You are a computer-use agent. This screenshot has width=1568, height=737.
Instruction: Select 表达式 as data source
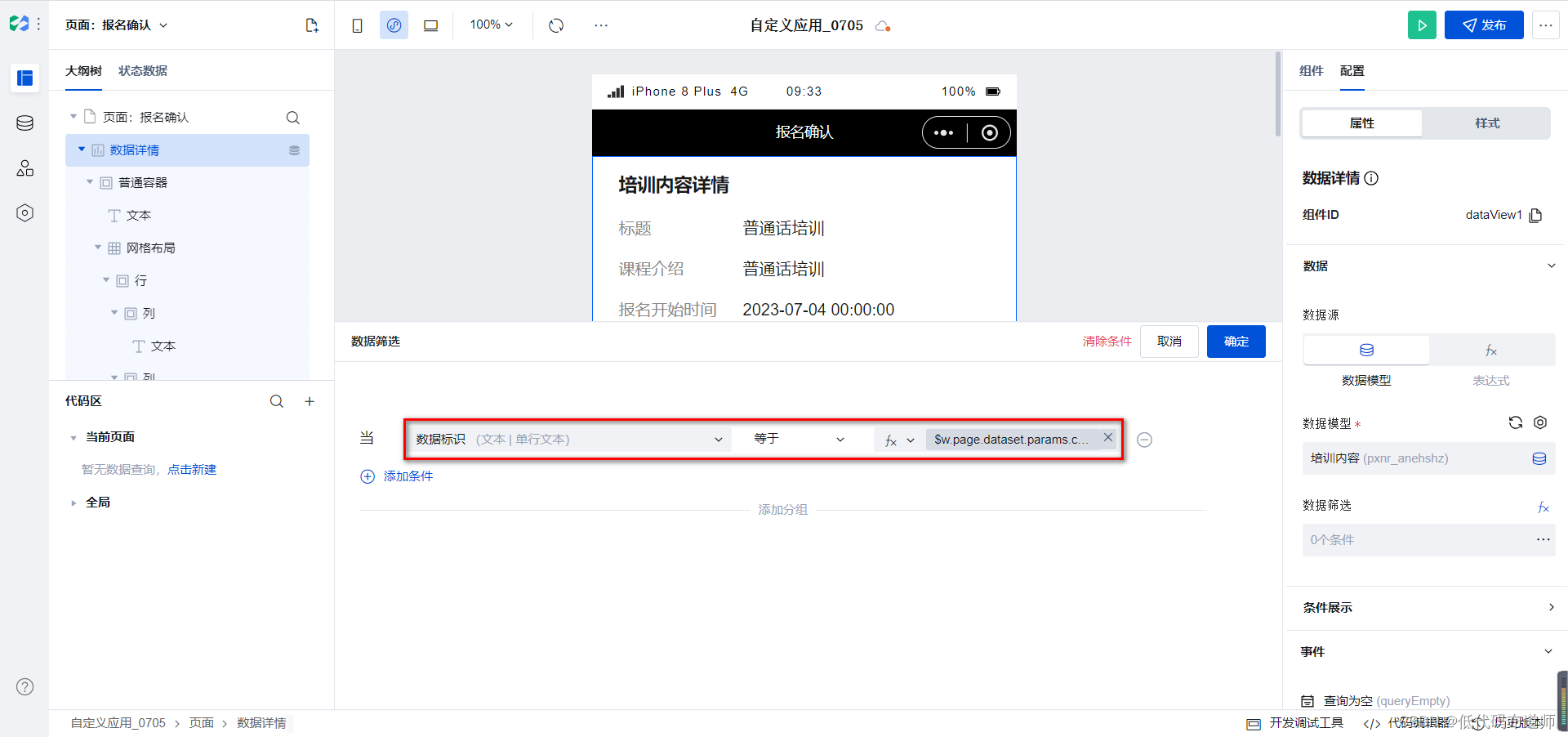(1491, 350)
